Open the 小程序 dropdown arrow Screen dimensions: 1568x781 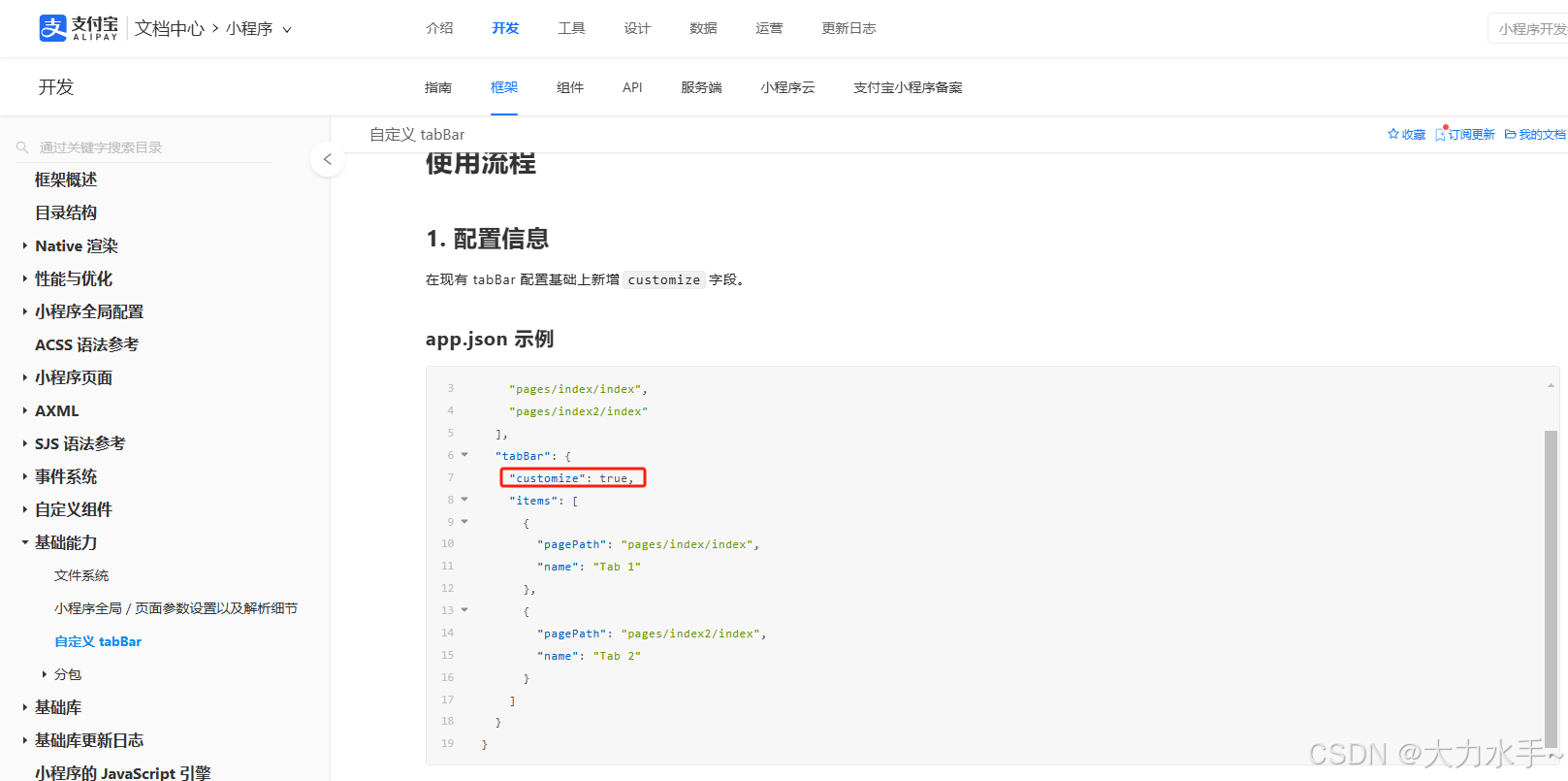[x=287, y=29]
